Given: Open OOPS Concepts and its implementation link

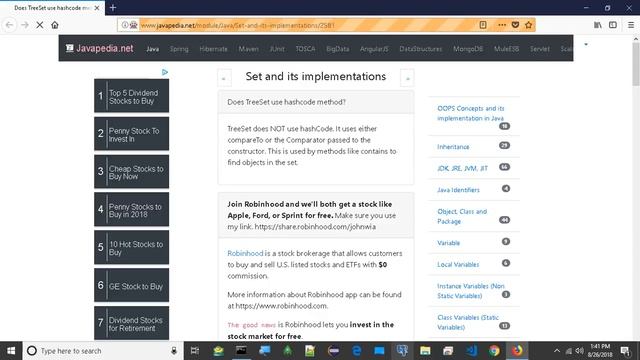Looking at the screenshot, I should pos(471,113).
